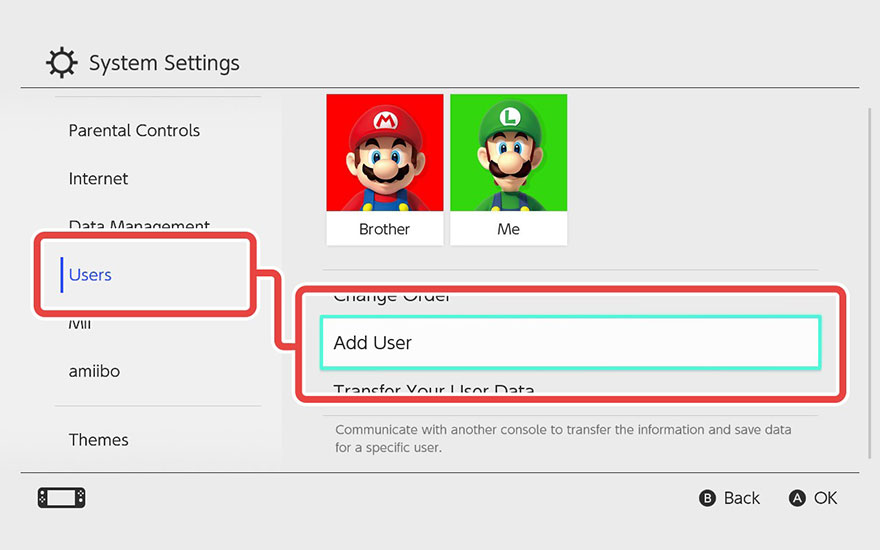Open the Data Management section
This screenshot has width=880, height=550.
(139, 226)
